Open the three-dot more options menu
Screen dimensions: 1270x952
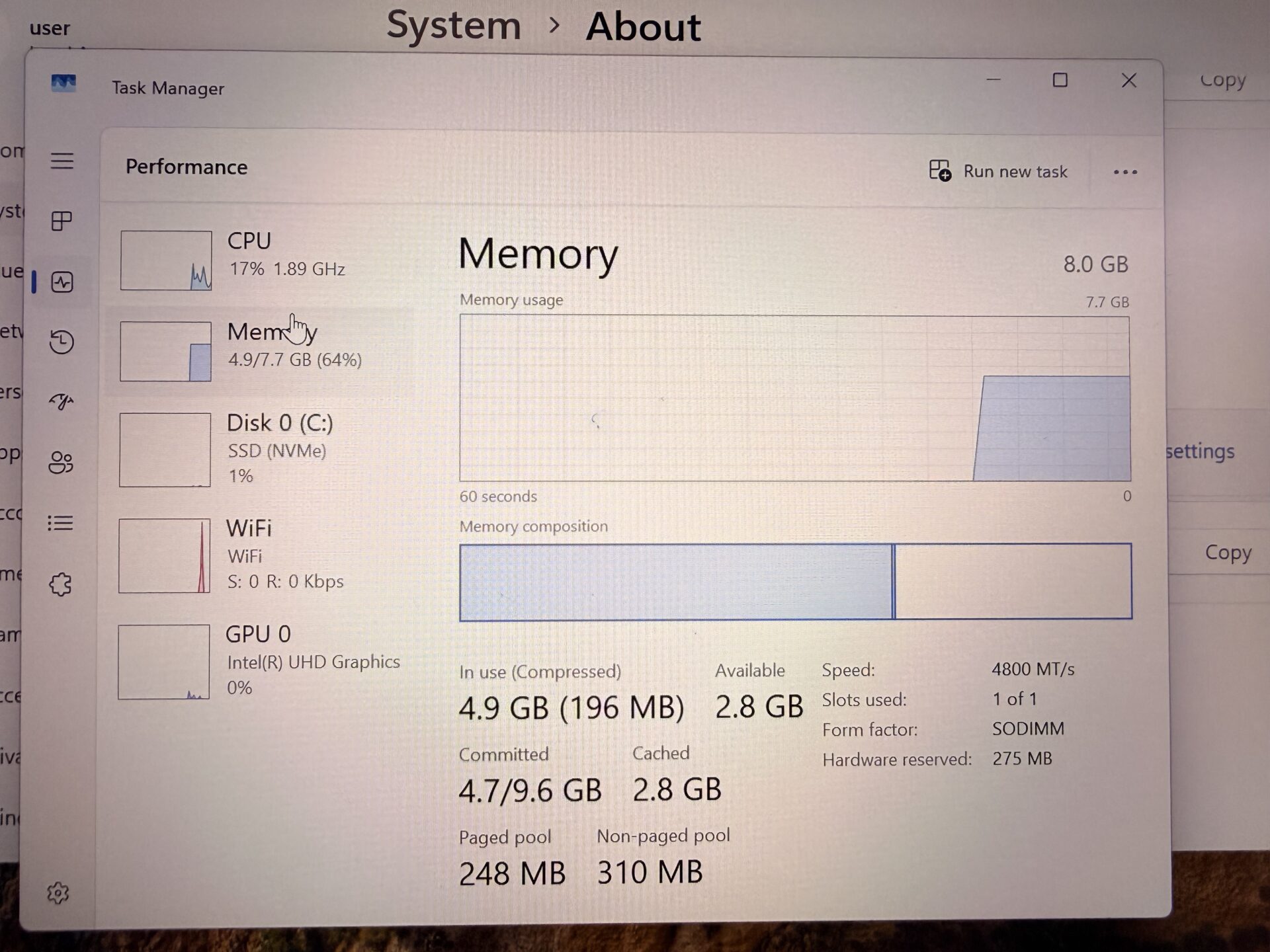pyautogui.click(x=1124, y=173)
